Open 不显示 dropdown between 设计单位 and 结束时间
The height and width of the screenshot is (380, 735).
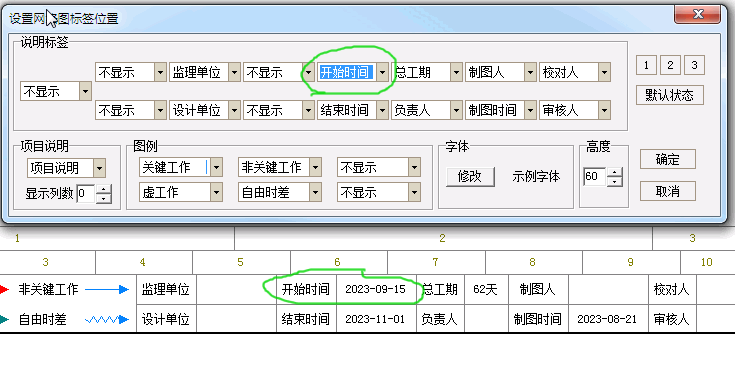309,110
